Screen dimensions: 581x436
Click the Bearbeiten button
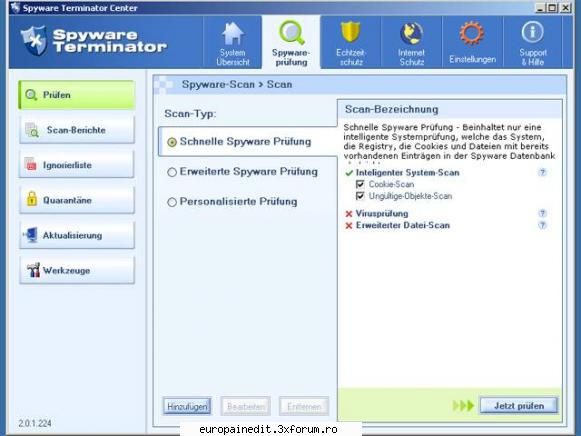click(x=246, y=406)
